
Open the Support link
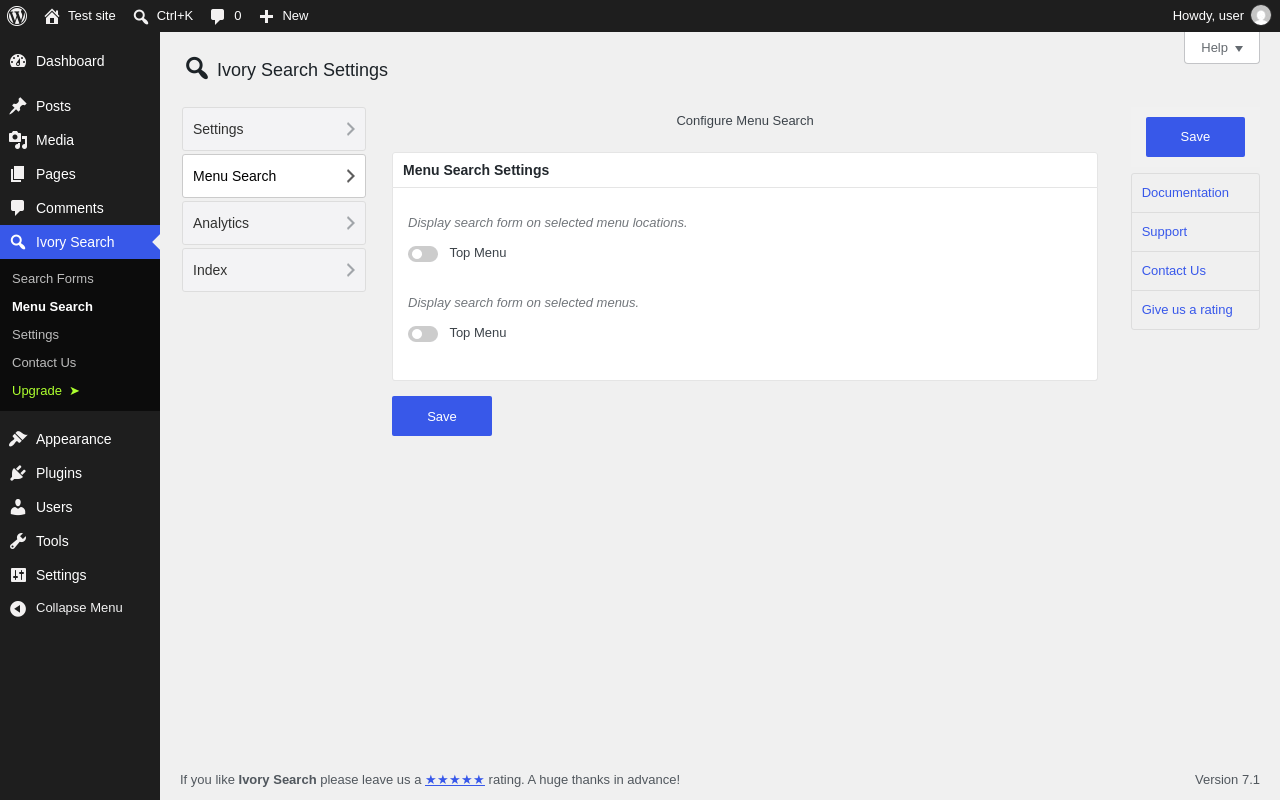click(1164, 232)
